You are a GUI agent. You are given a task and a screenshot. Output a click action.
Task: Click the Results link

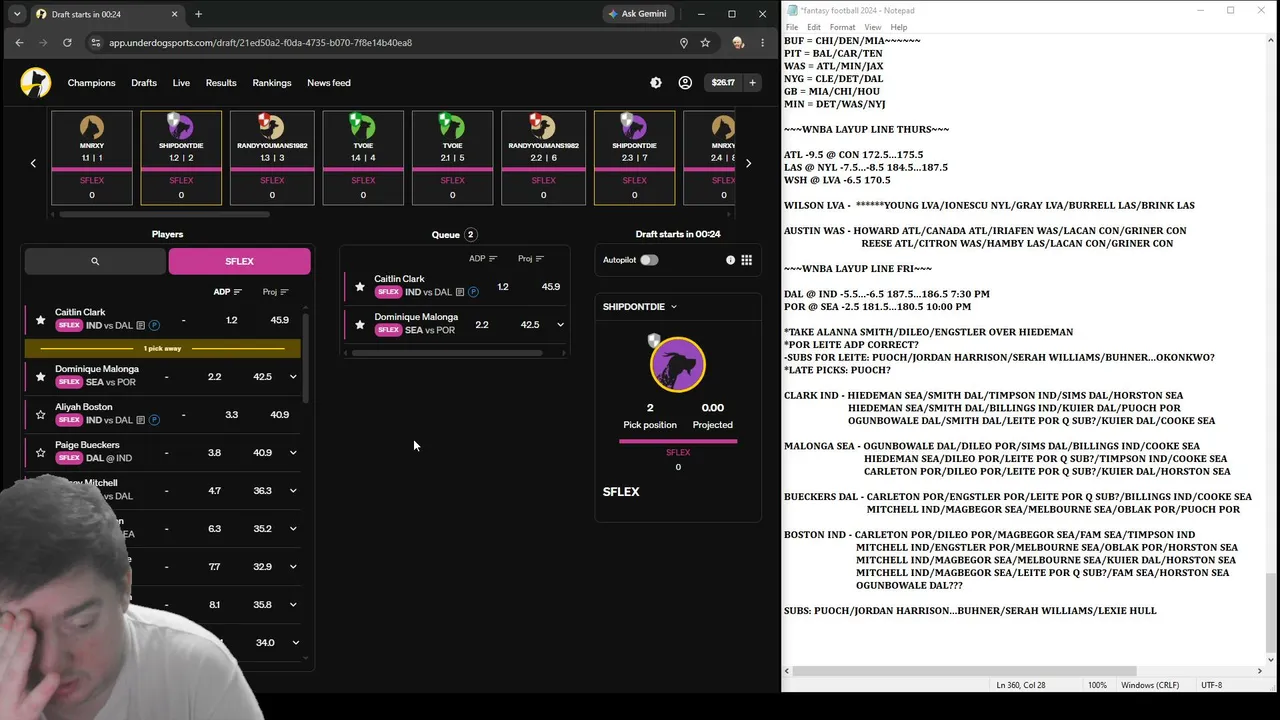click(221, 83)
